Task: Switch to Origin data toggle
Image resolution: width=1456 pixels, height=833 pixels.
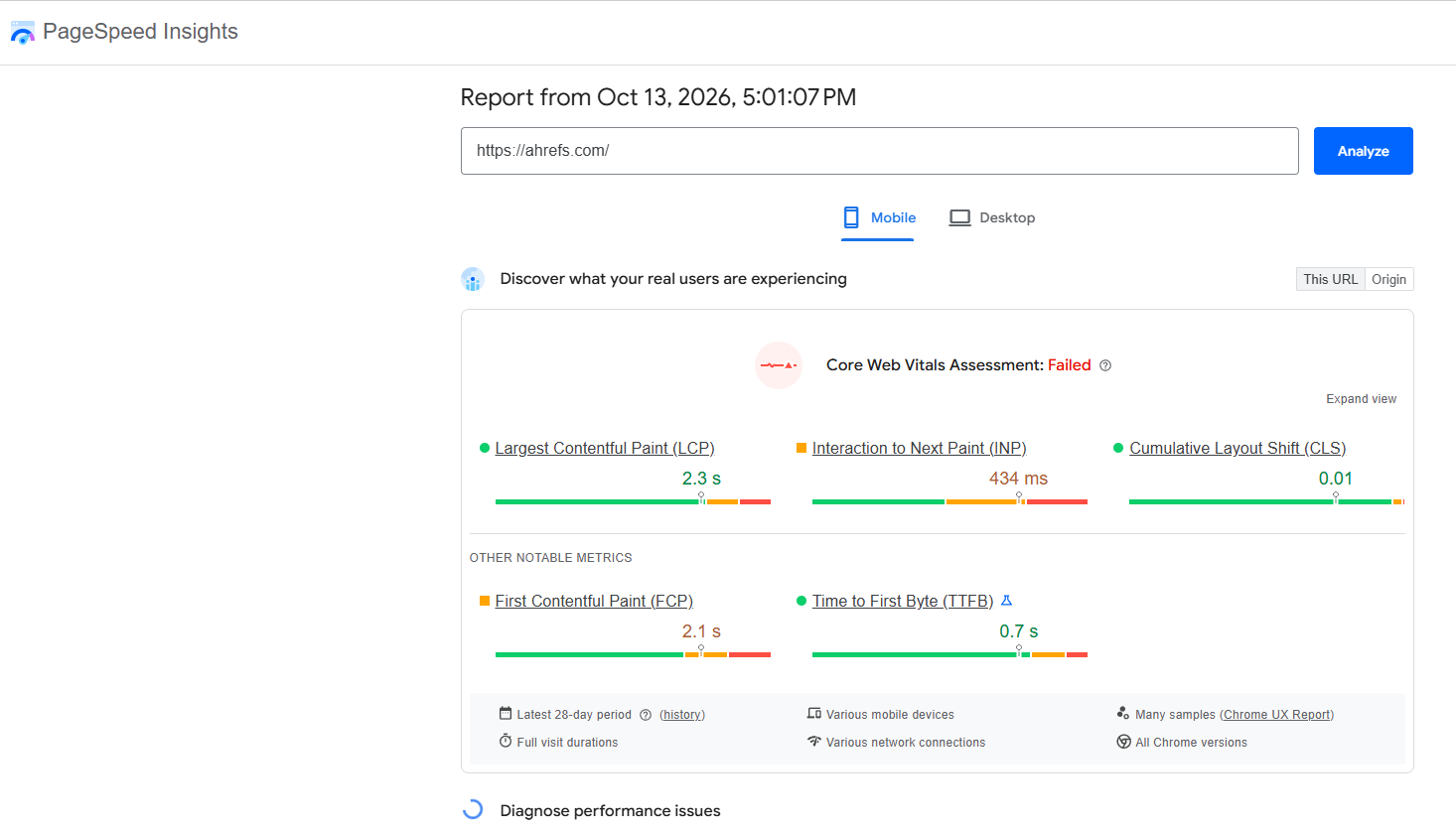Action: click(1389, 279)
